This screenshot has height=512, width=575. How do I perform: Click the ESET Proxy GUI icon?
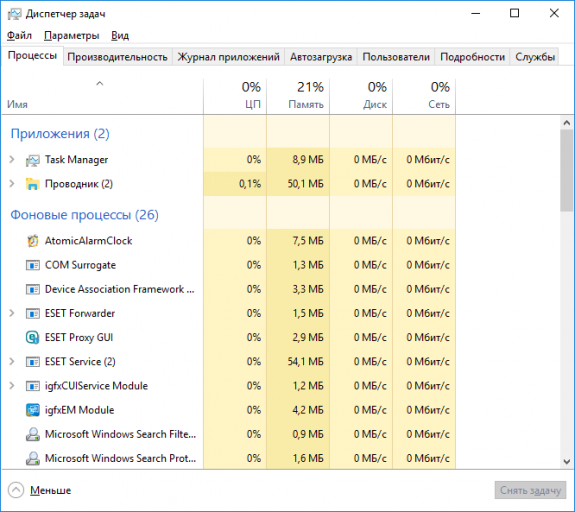(x=33, y=337)
